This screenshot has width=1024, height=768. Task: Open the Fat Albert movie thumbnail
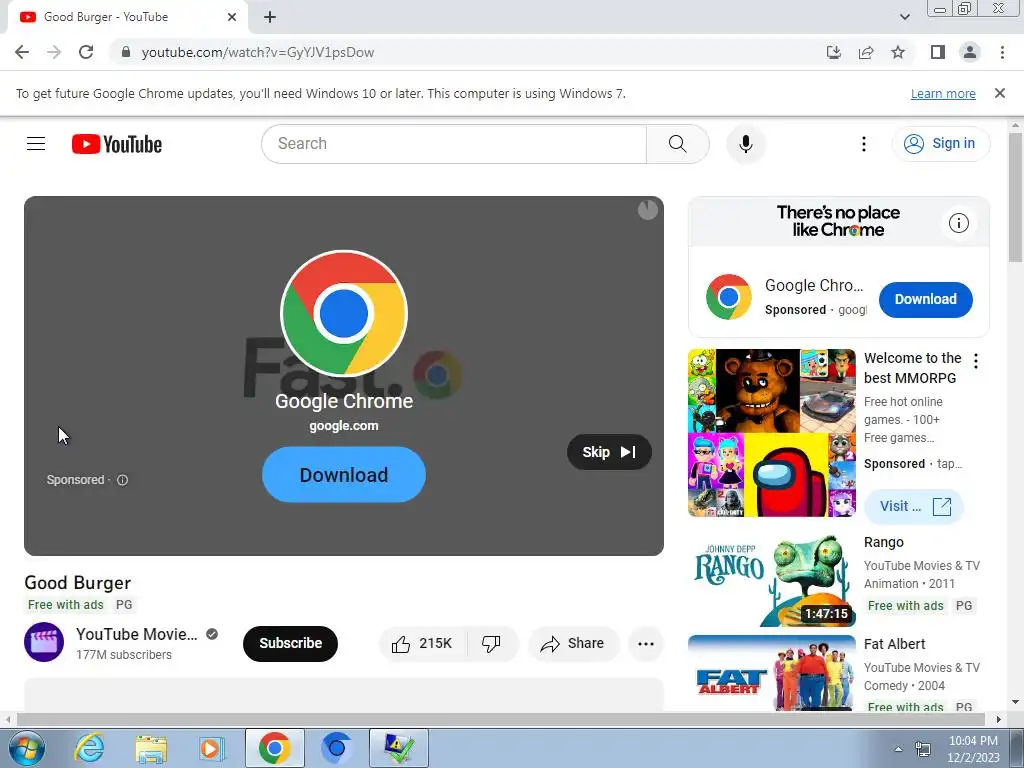pos(771,673)
